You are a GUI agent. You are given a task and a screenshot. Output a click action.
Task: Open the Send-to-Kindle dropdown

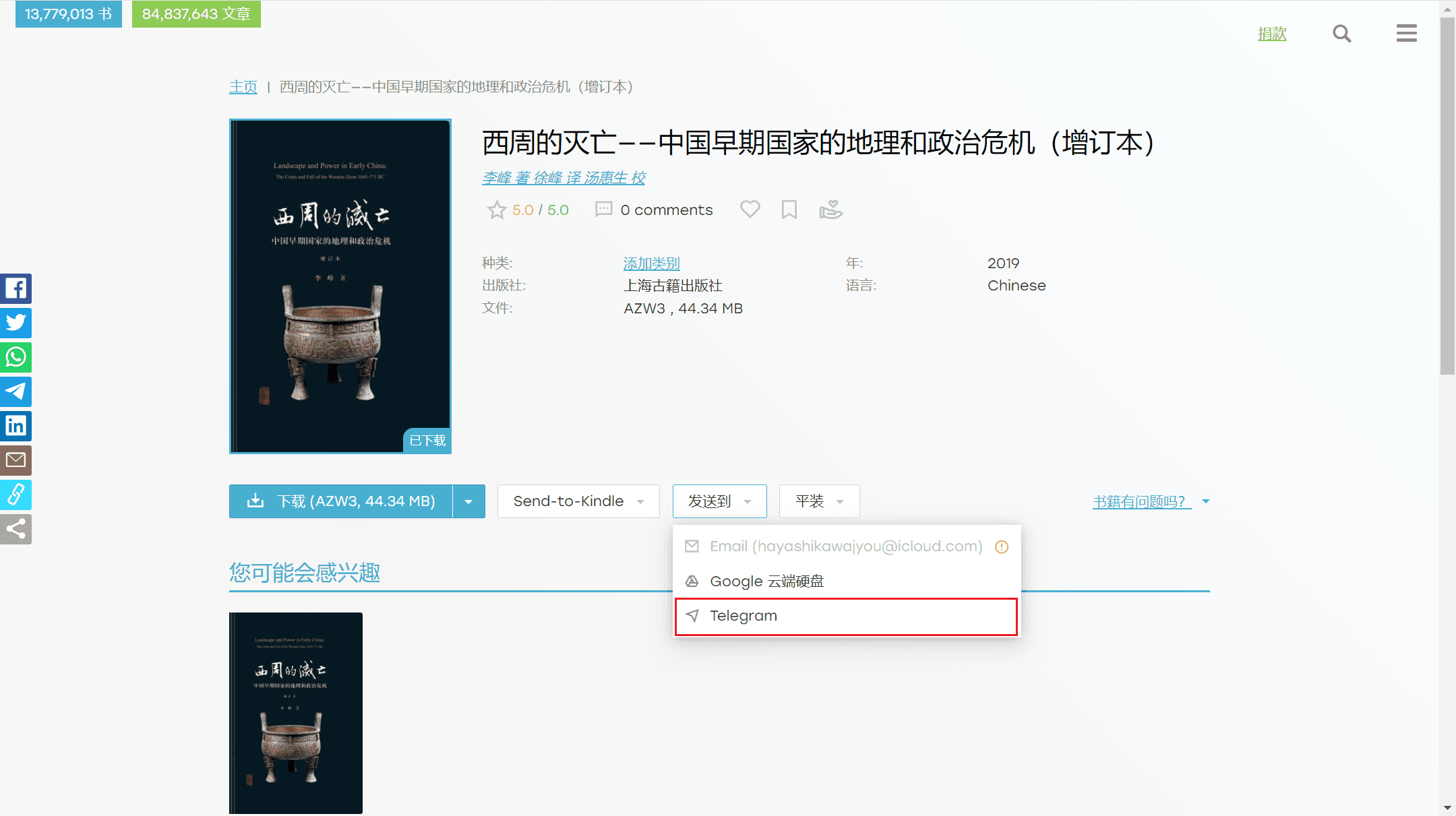click(x=578, y=501)
